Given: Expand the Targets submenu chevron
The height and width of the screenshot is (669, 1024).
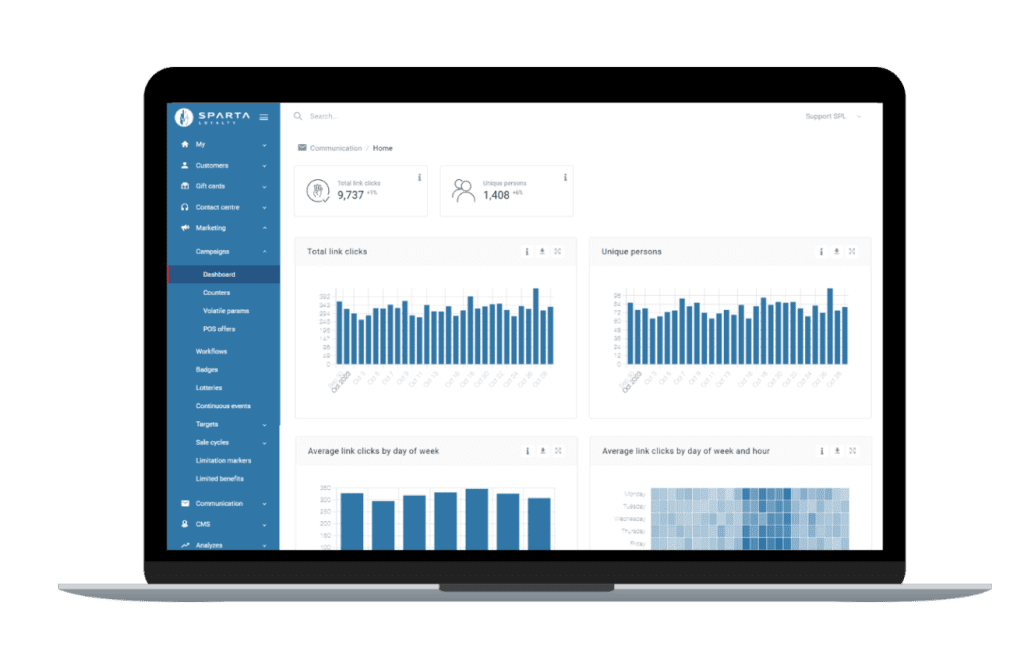Looking at the screenshot, I should (264, 425).
